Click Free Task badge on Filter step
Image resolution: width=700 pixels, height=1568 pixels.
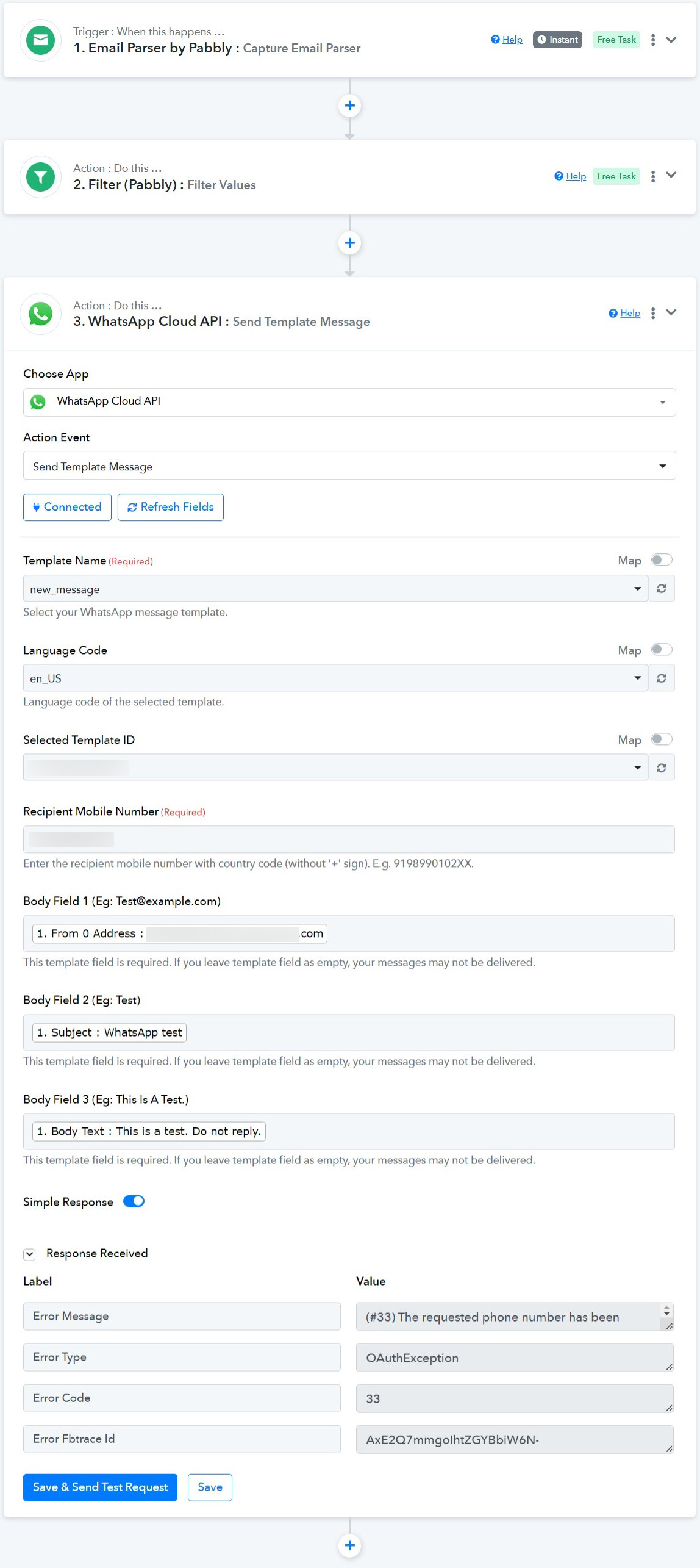tap(616, 176)
